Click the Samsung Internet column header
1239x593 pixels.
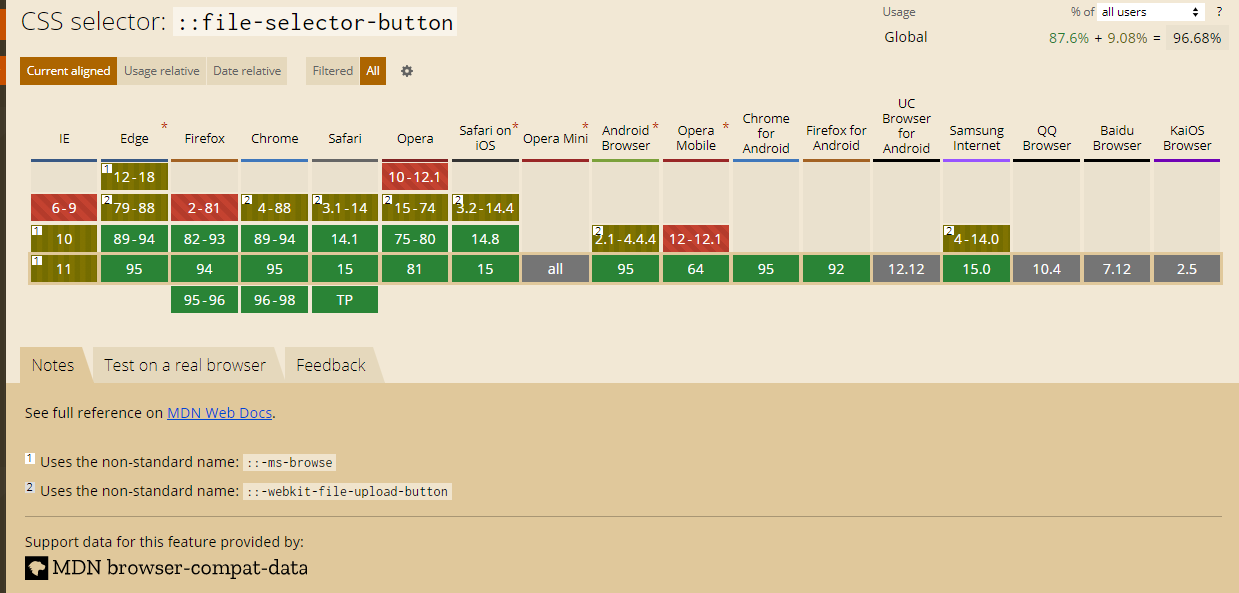point(976,138)
